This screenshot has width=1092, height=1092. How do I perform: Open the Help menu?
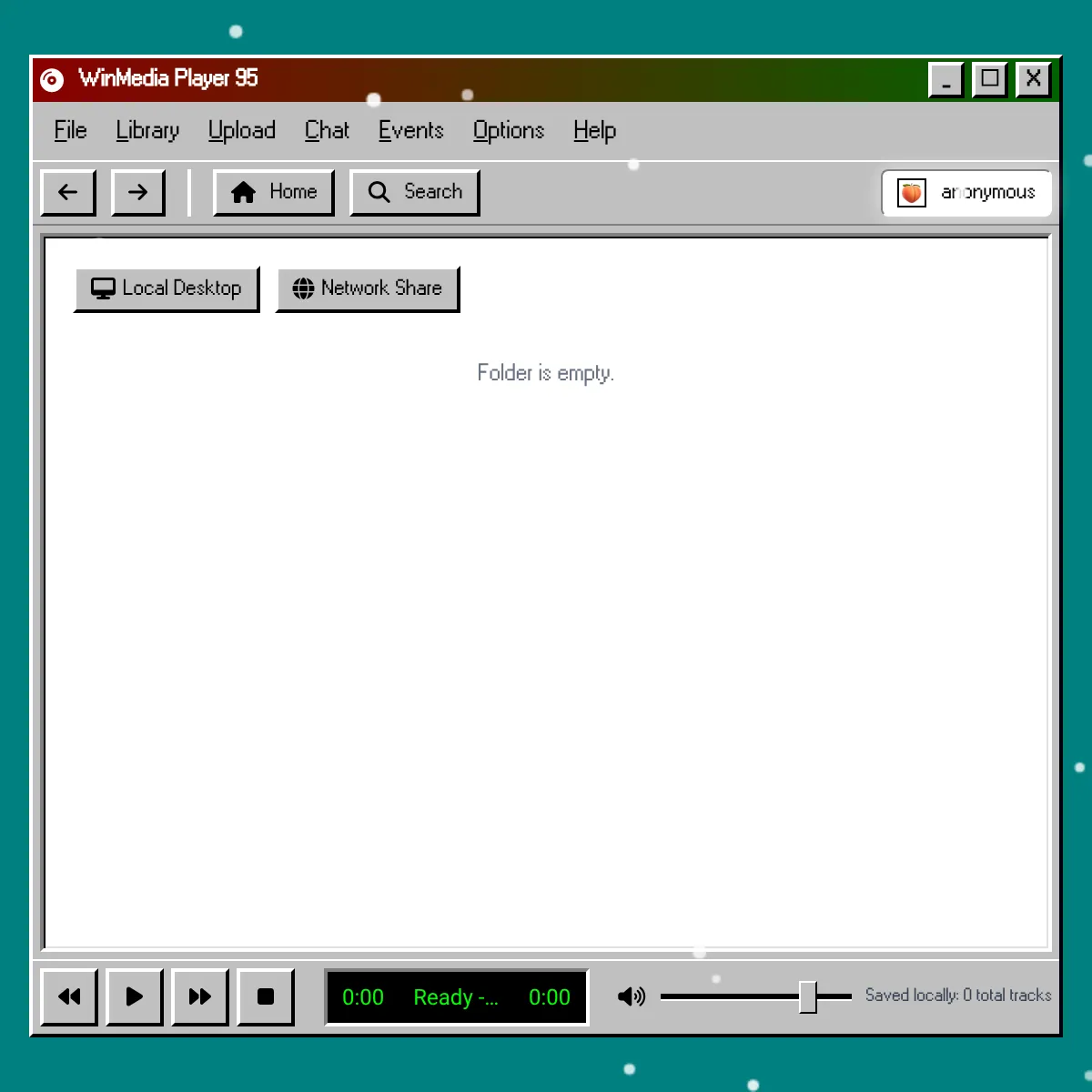[x=594, y=131]
